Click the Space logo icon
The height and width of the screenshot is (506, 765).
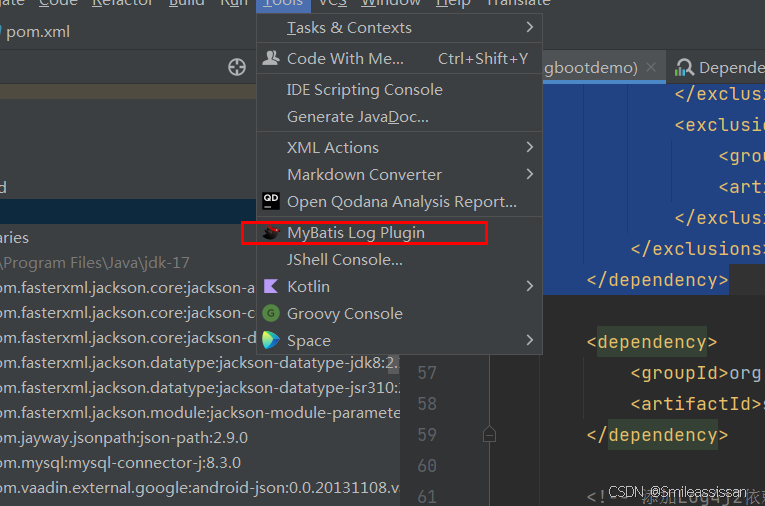pyautogui.click(x=271, y=340)
